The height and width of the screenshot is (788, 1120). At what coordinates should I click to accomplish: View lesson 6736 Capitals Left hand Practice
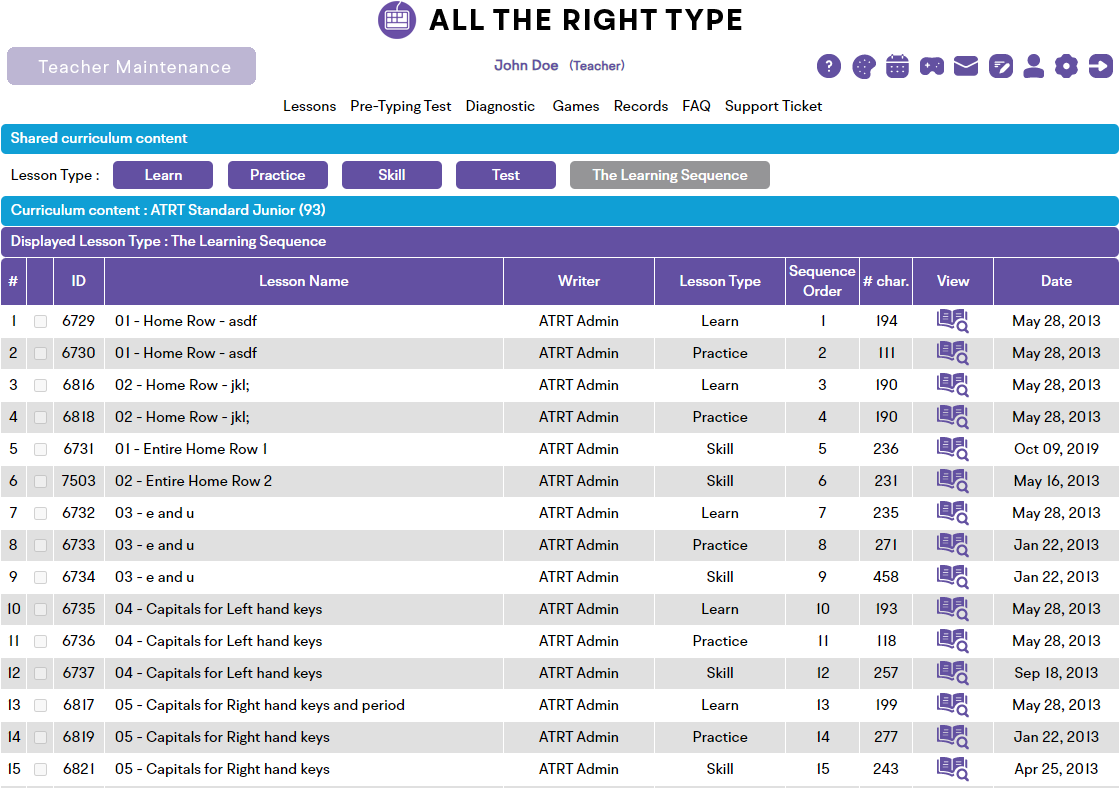[x=953, y=642]
